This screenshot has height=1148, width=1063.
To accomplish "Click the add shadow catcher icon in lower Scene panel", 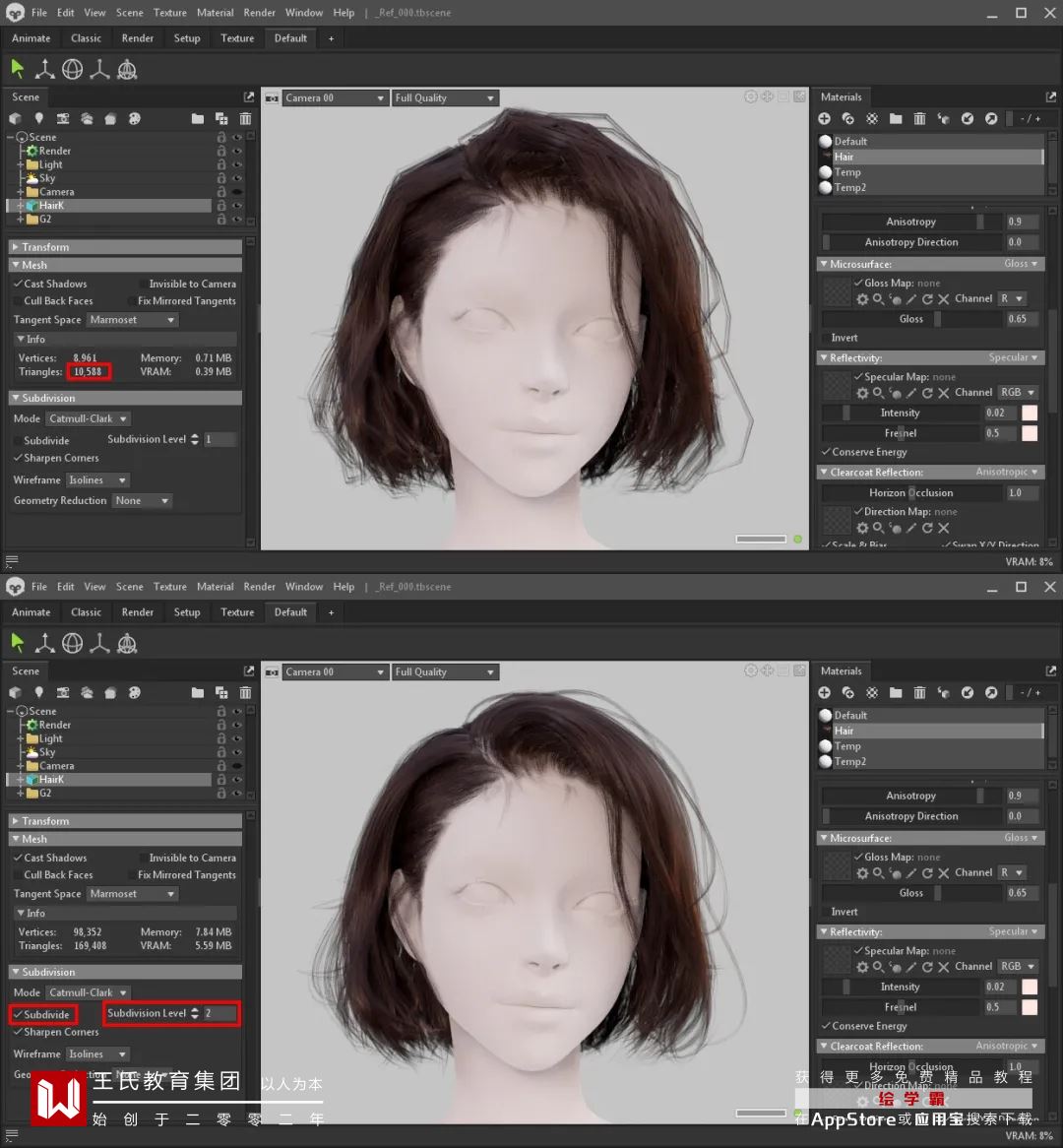I will 110,692.
